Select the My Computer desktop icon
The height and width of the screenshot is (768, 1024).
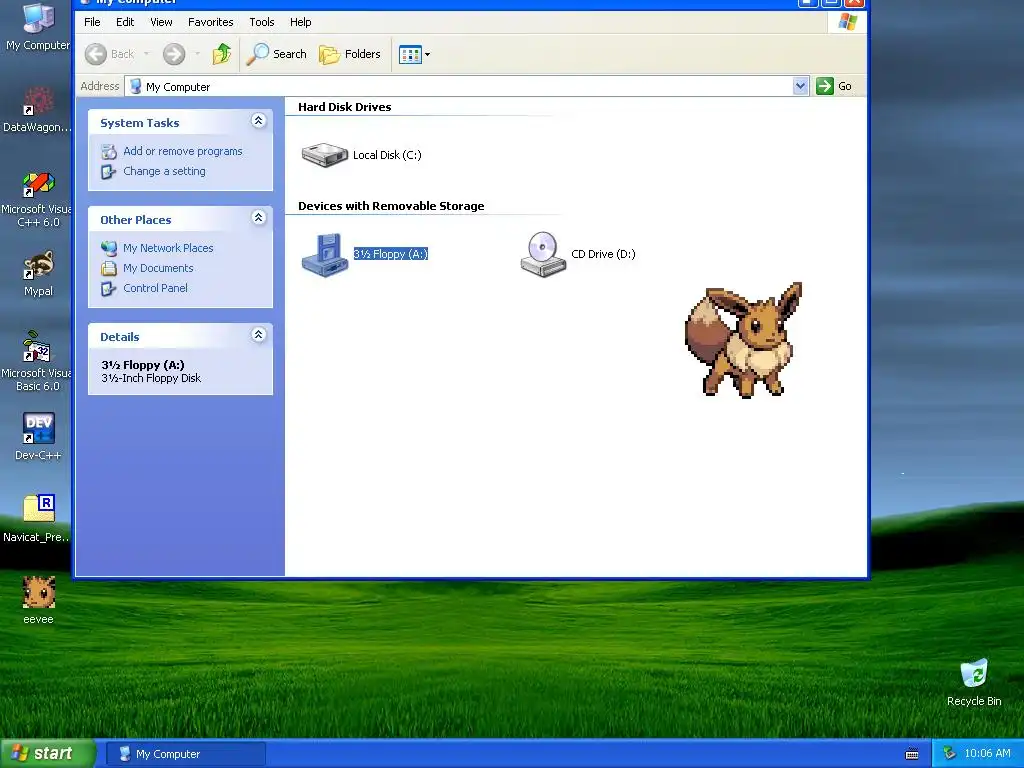point(38,27)
